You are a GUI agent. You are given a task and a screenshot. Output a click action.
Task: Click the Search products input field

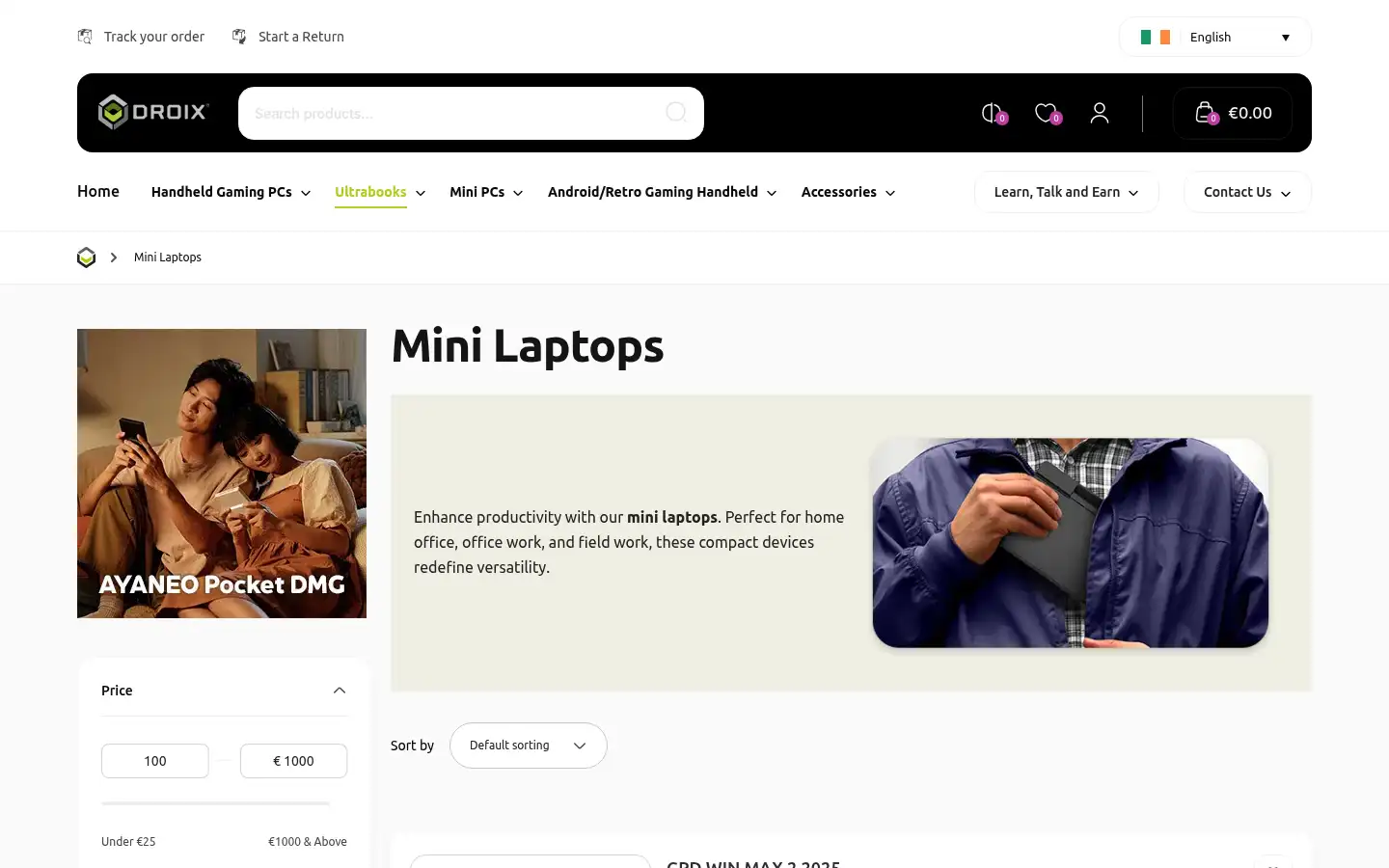471,113
